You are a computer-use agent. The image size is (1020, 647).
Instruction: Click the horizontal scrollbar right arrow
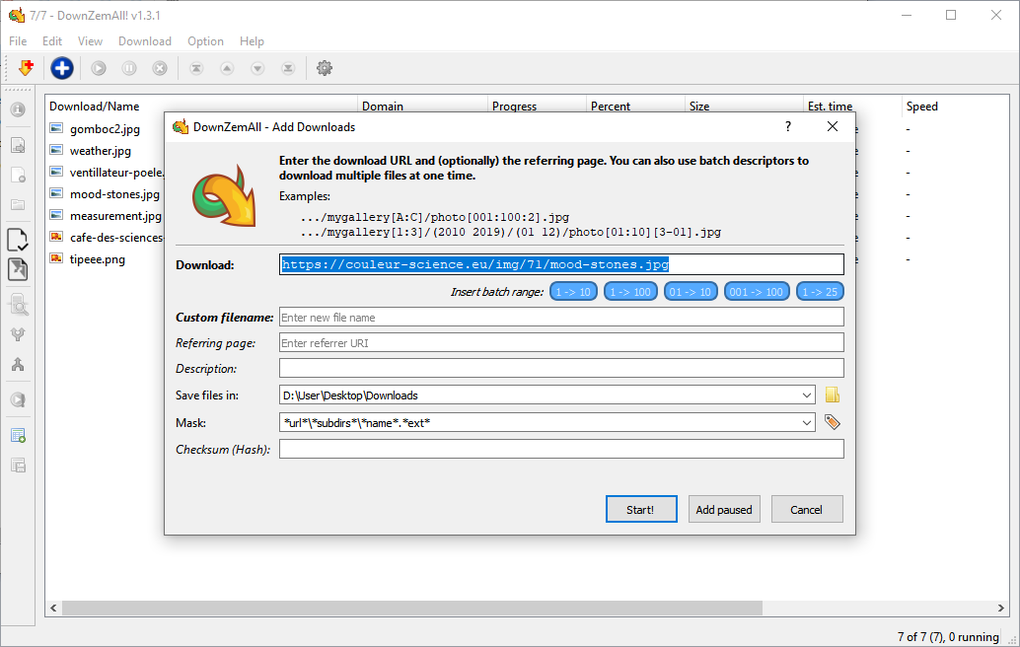click(1000, 608)
